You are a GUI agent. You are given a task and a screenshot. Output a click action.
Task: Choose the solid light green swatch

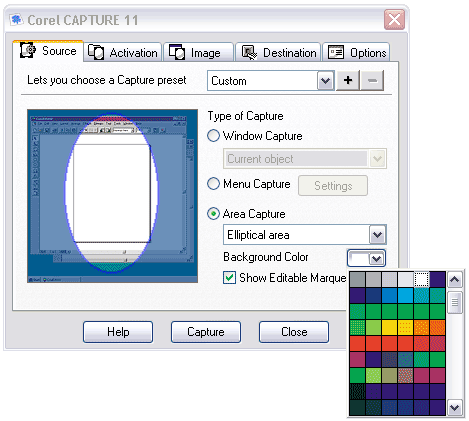[373, 327]
